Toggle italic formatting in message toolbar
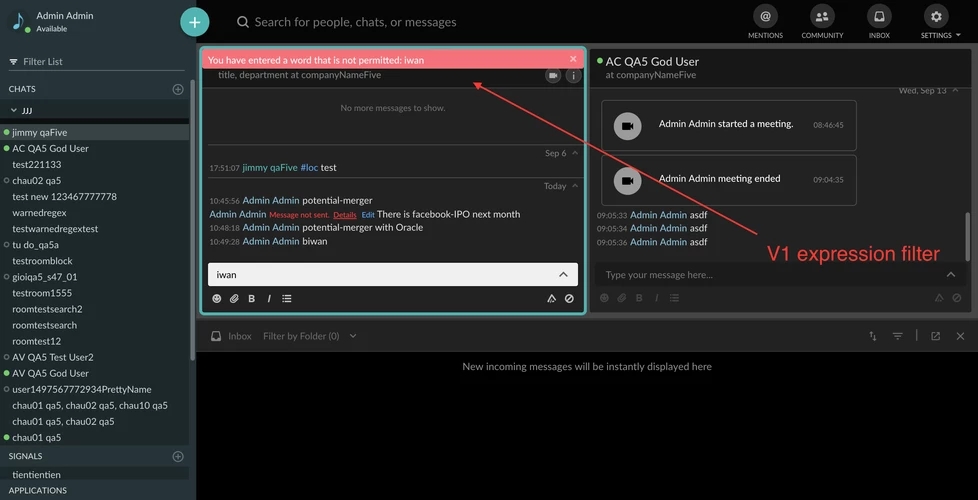The image size is (978, 500). pyautogui.click(x=268, y=298)
